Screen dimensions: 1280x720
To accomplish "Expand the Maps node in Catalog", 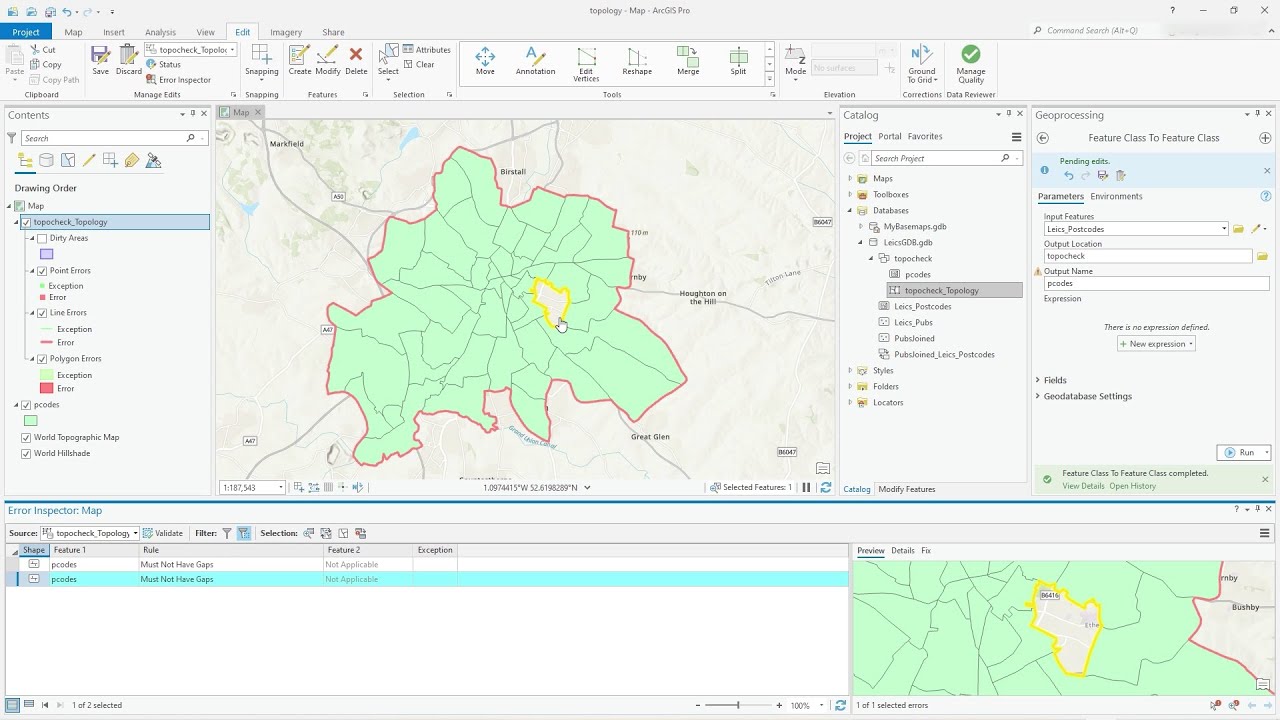I will point(850,179).
